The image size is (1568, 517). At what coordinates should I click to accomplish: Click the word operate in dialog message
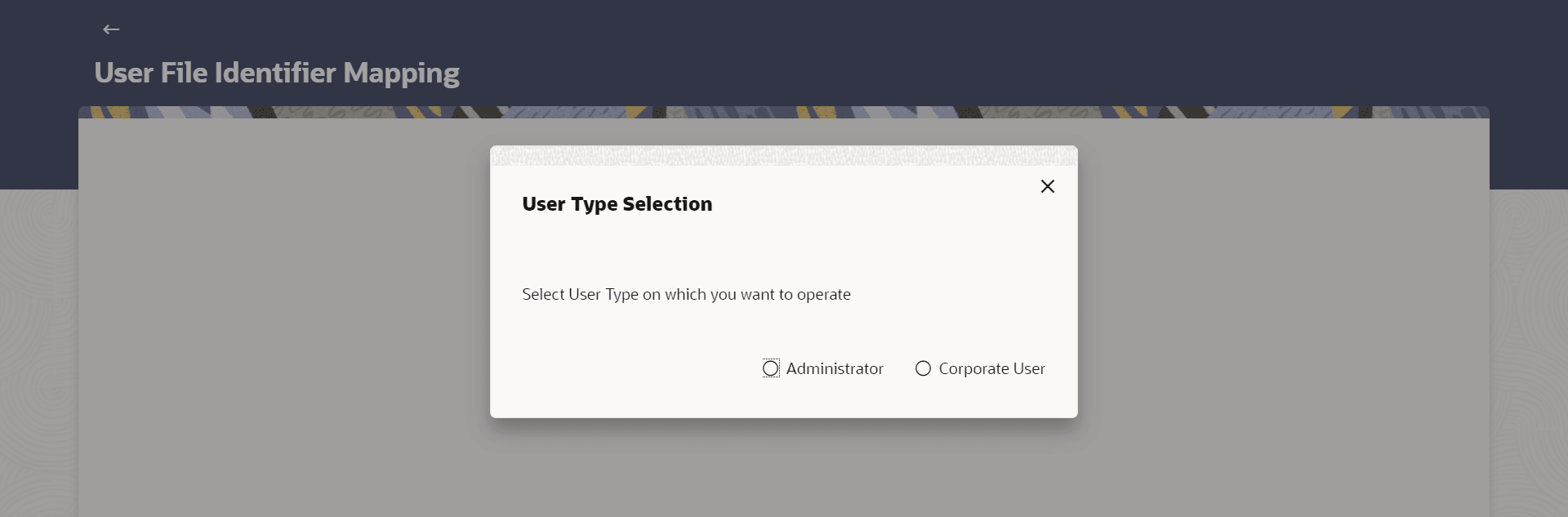pyautogui.click(x=824, y=295)
